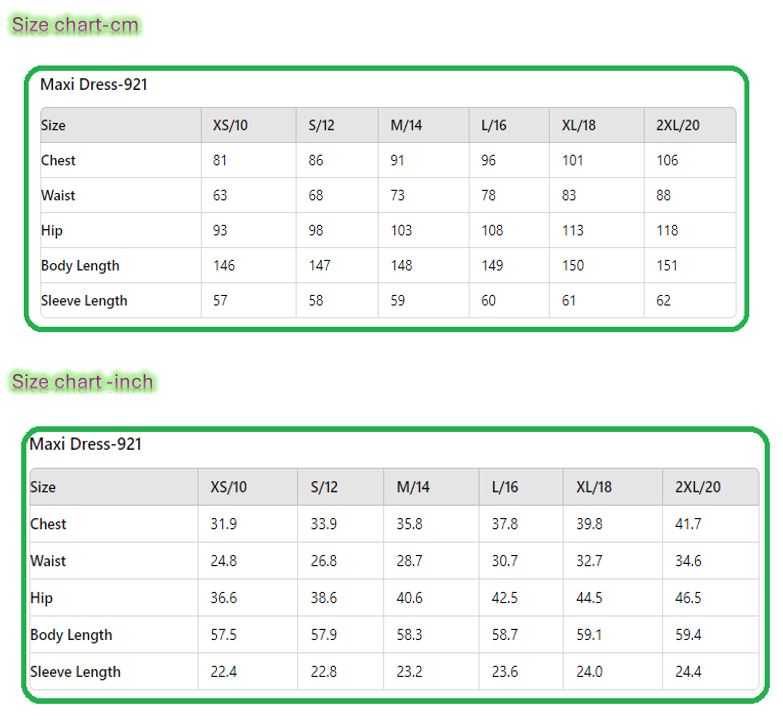Click the 'Size chart-cm' heading

click(x=75, y=25)
